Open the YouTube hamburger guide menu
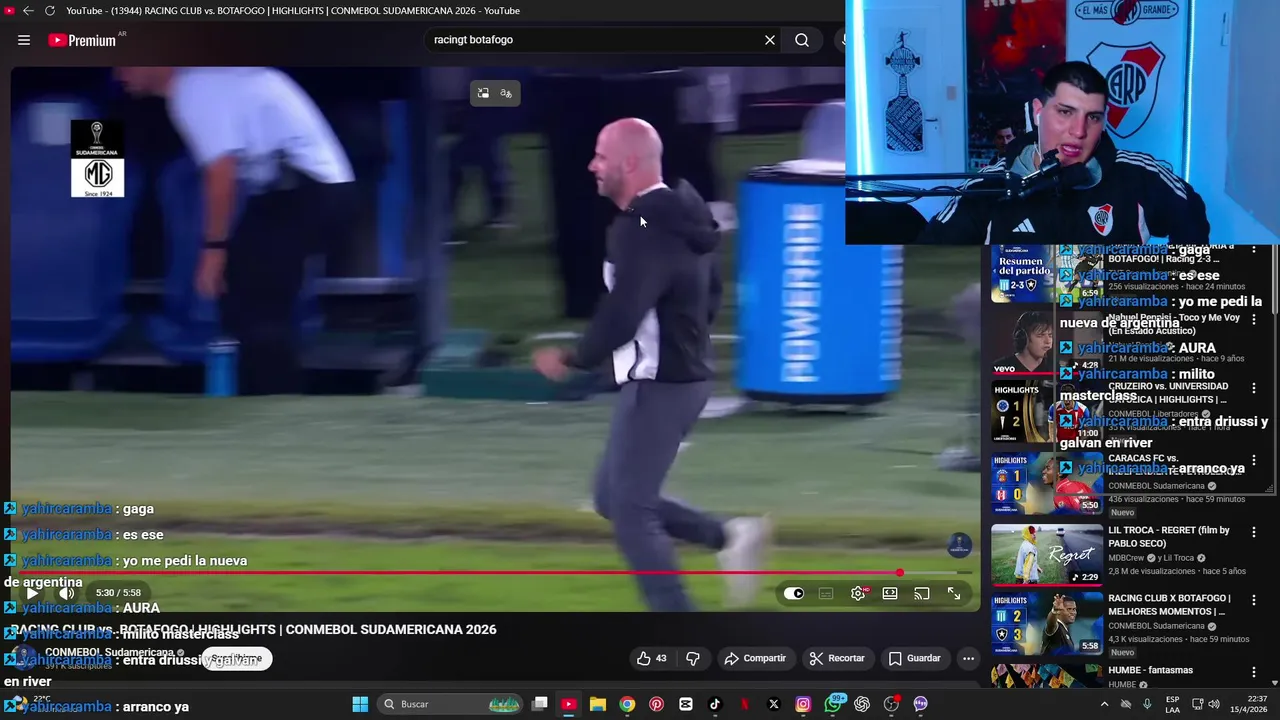The width and height of the screenshot is (1280, 720). pos(24,40)
